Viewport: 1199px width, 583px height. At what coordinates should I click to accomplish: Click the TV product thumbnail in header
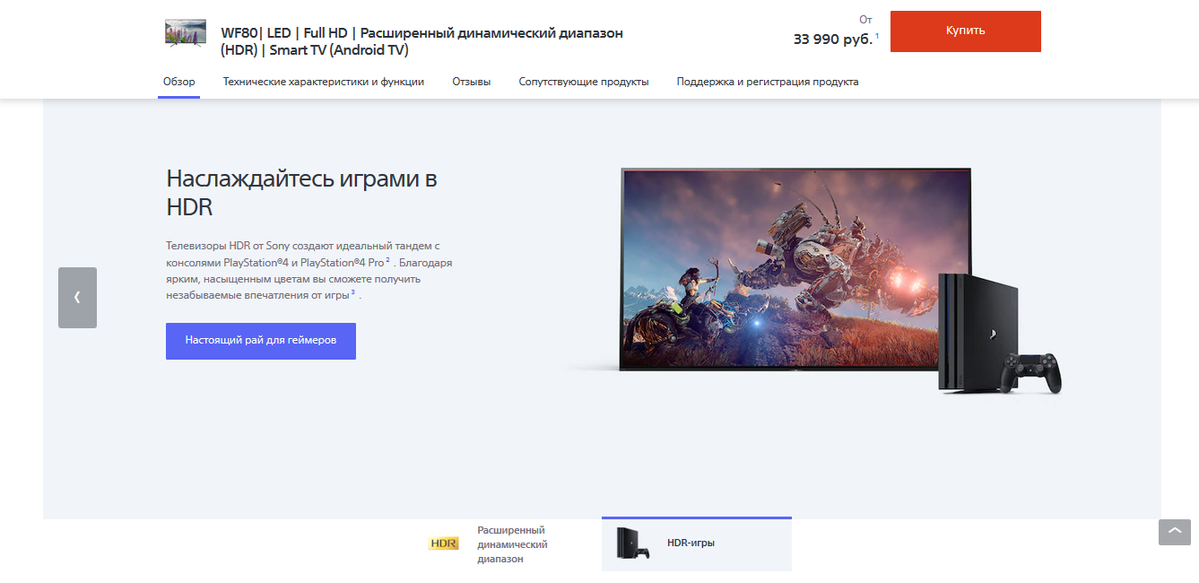pyautogui.click(x=185, y=32)
